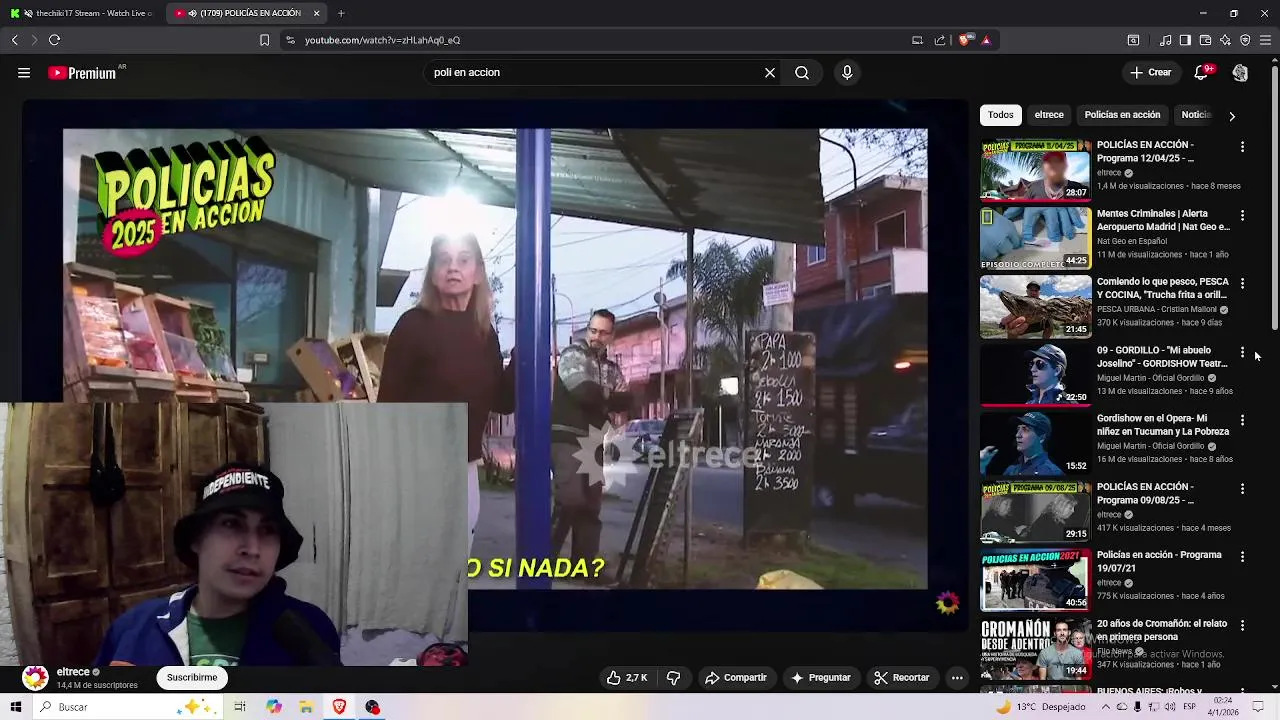Click the Crear button
Image resolution: width=1280 pixels, height=720 pixels.
[x=1151, y=72]
